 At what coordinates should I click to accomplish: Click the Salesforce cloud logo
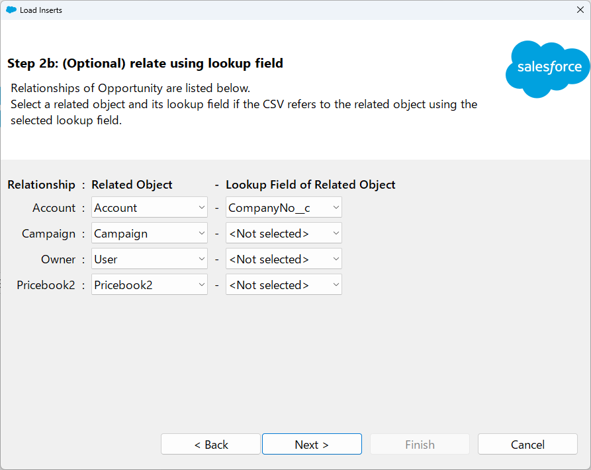tap(548, 69)
